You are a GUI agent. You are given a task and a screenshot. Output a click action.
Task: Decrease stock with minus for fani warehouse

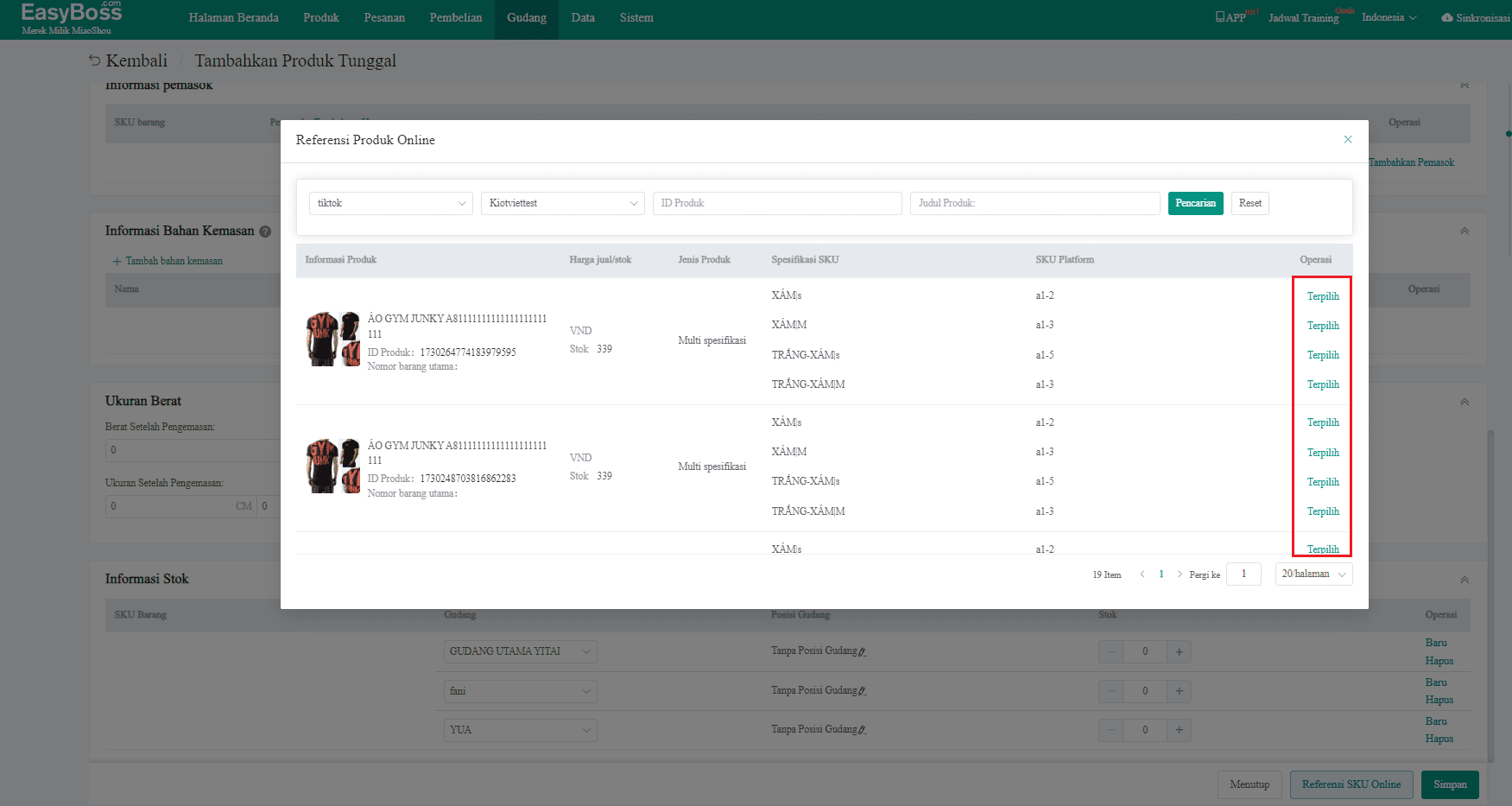tap(1111, 691)
